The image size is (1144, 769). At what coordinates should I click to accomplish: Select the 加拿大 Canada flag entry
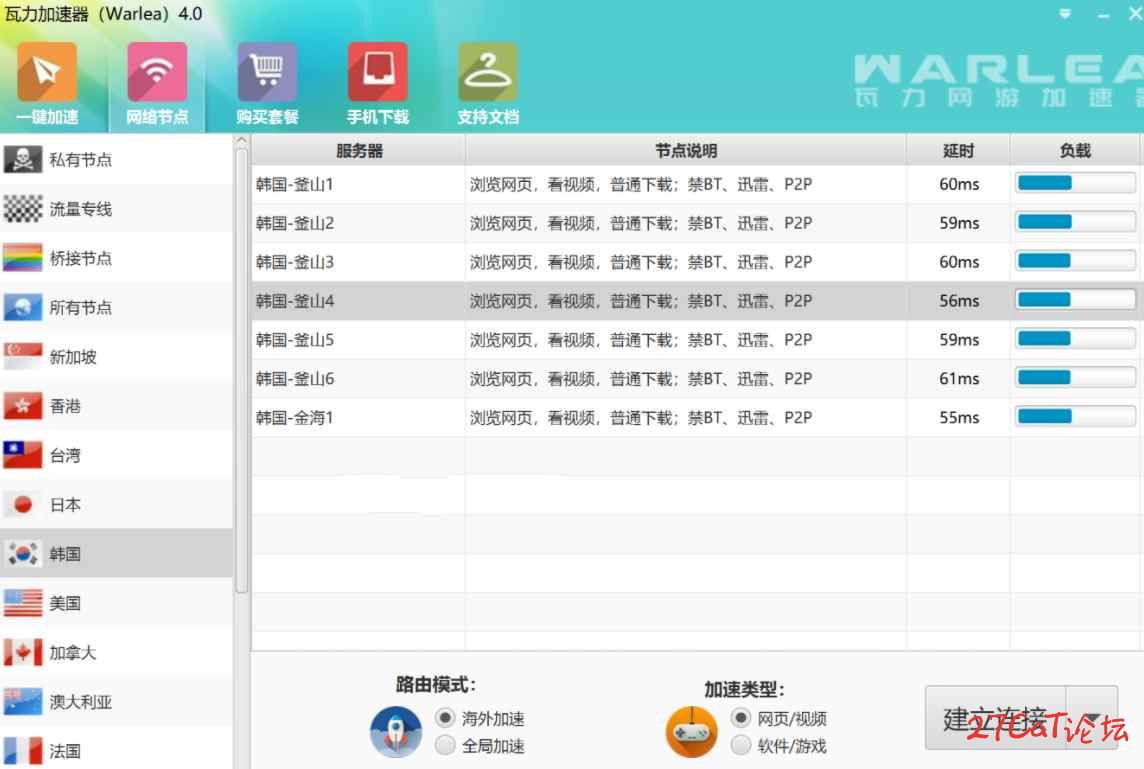[117, 652]
